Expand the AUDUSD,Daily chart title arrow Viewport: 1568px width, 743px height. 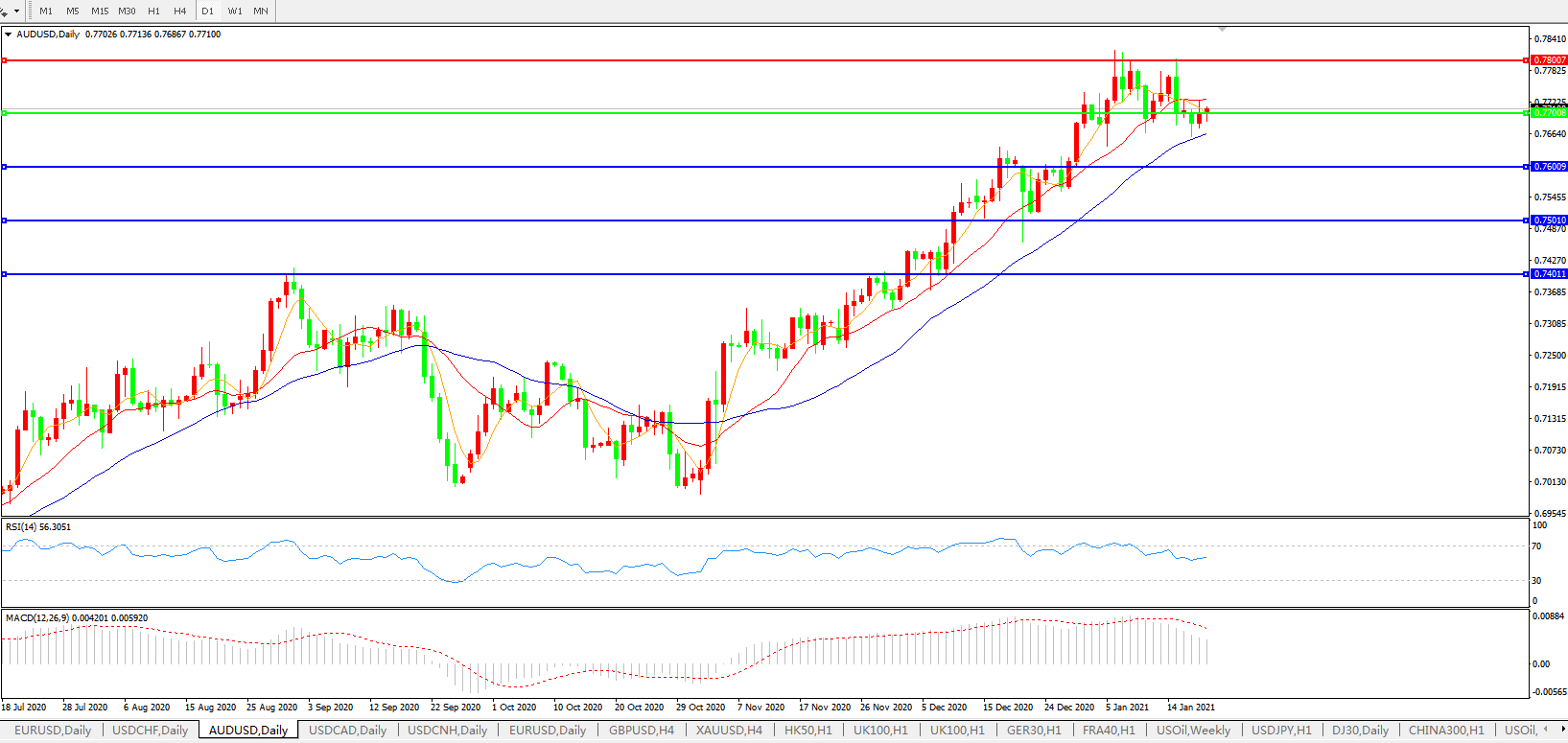[9, 35]
